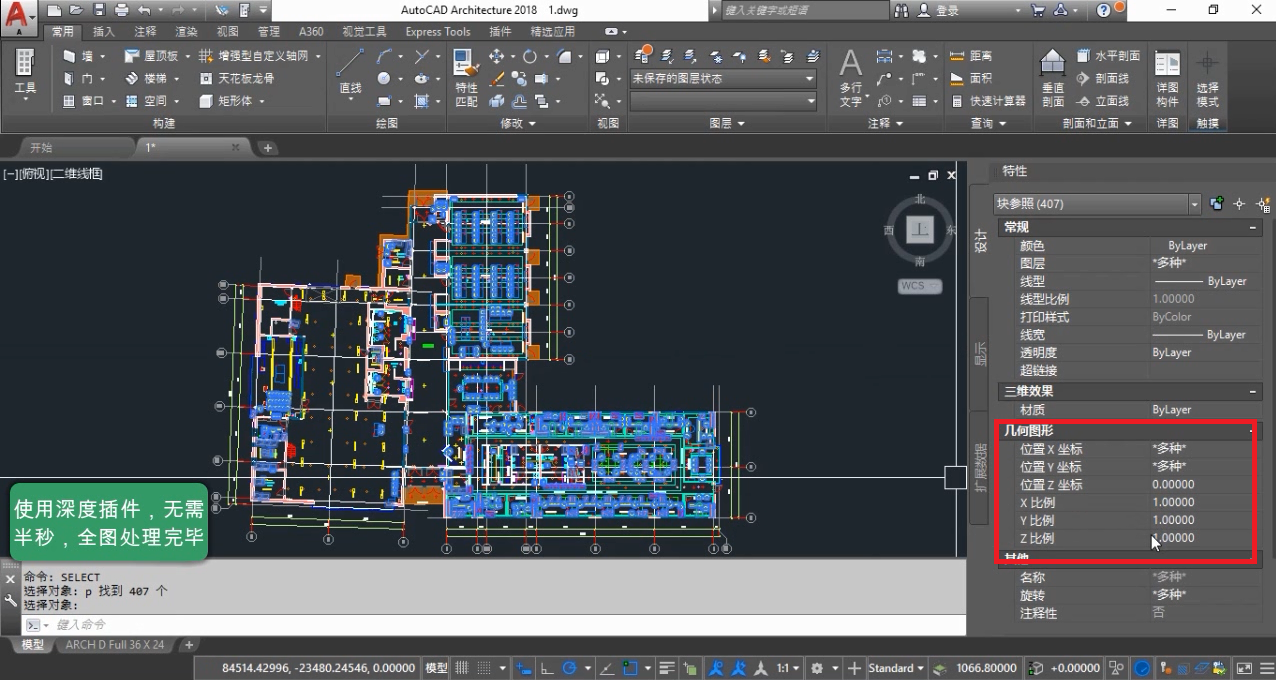This screenshot has width=1276, height=680.
Task: Toggle polar tracking in status bar
Action: click(571, 668)
